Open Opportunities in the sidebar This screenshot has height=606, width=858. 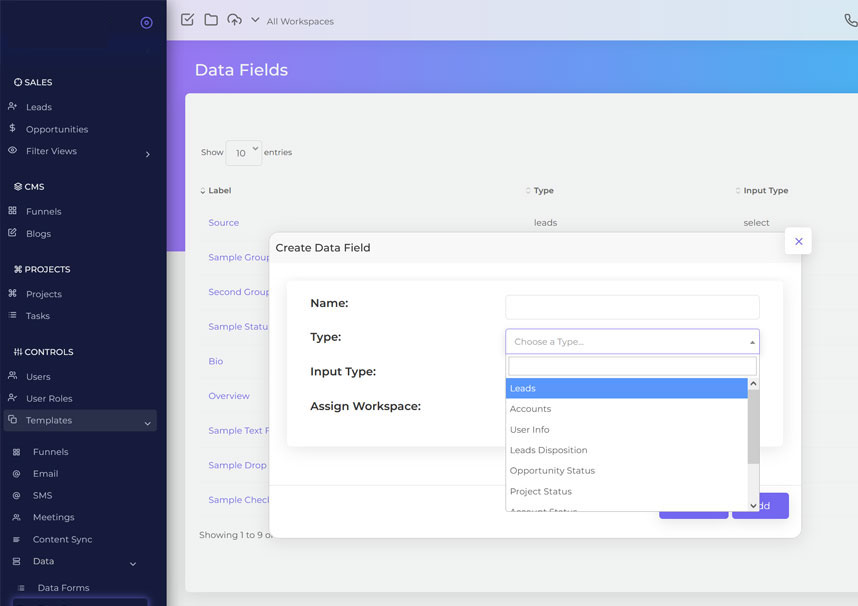[57, 129]
